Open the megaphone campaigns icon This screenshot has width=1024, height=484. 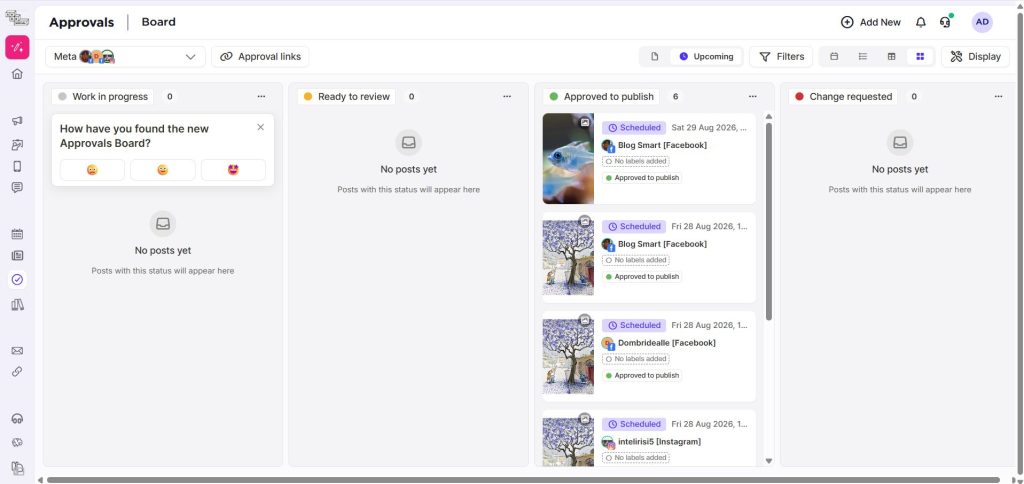pyautogui.click(x=18, y=121)
